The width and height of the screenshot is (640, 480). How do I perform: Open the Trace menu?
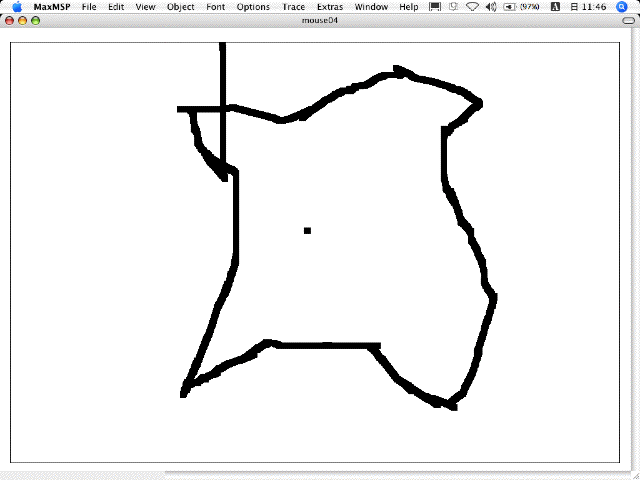point(293,7)
